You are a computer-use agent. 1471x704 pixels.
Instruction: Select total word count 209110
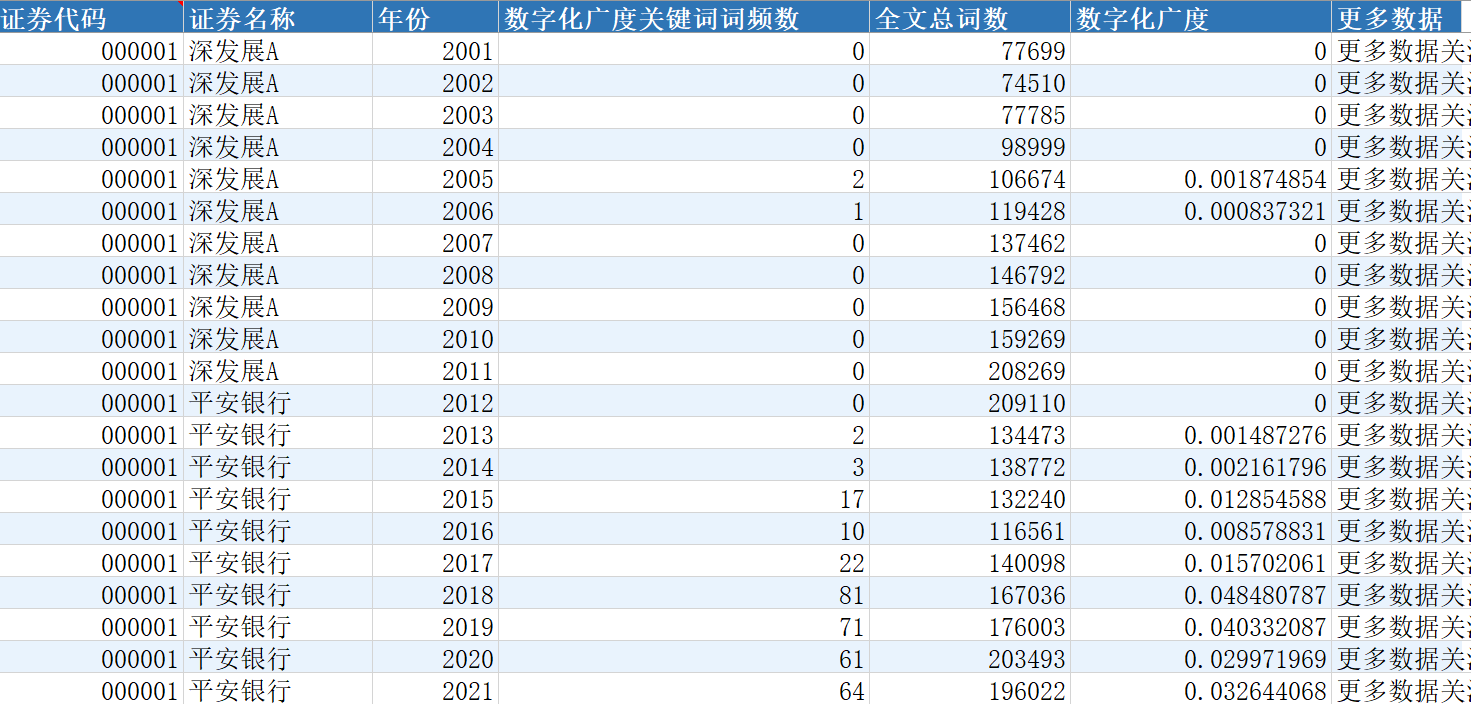coord(970,403)
